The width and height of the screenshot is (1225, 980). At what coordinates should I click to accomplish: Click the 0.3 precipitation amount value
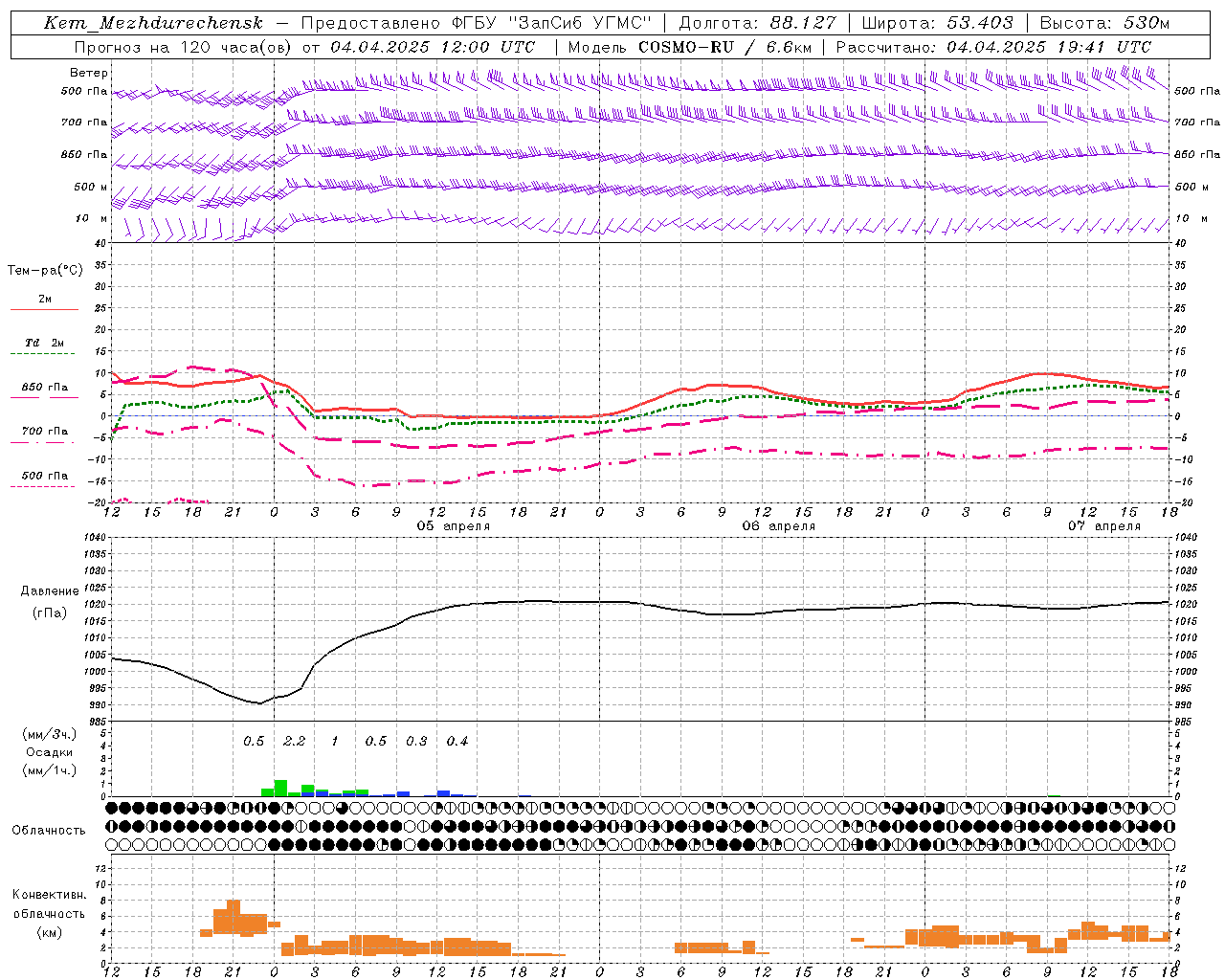416,742
